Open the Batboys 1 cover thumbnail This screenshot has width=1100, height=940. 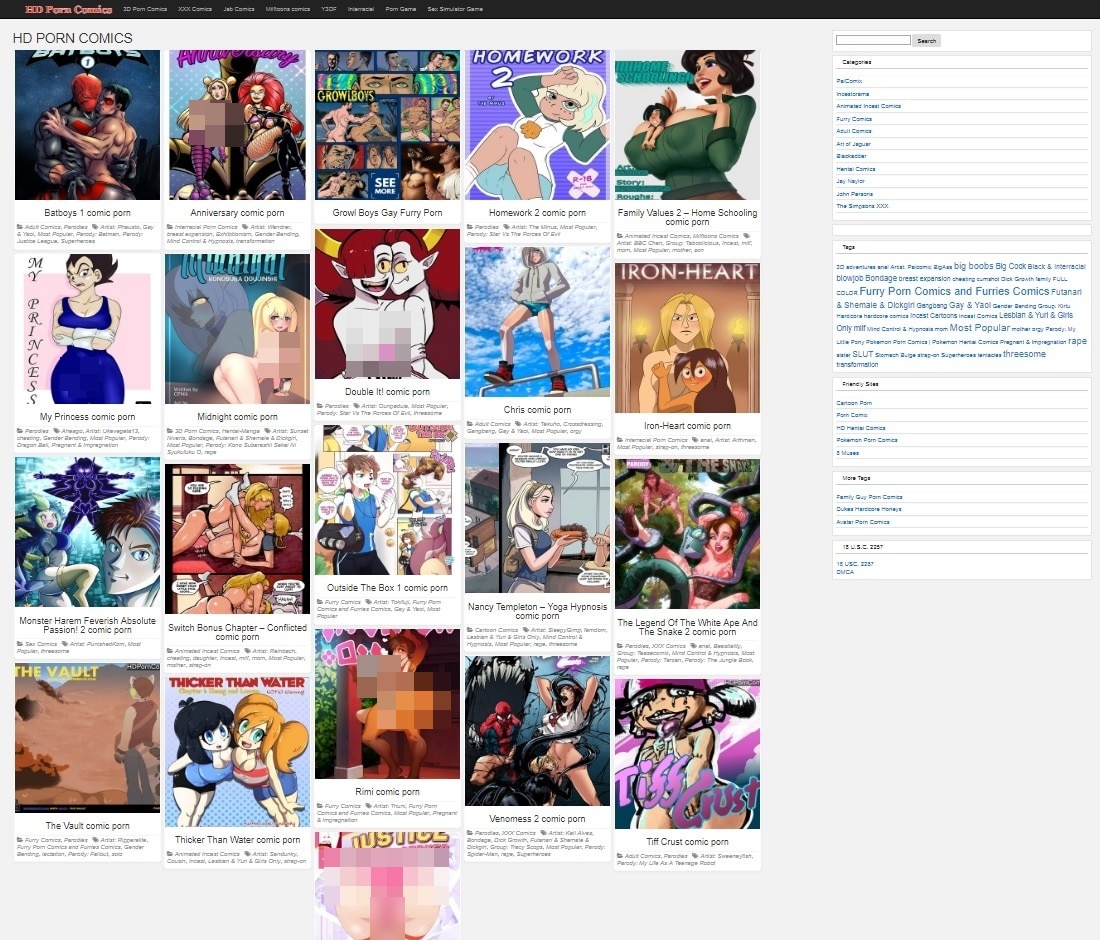pyautogui.click(x=87, y=125)
